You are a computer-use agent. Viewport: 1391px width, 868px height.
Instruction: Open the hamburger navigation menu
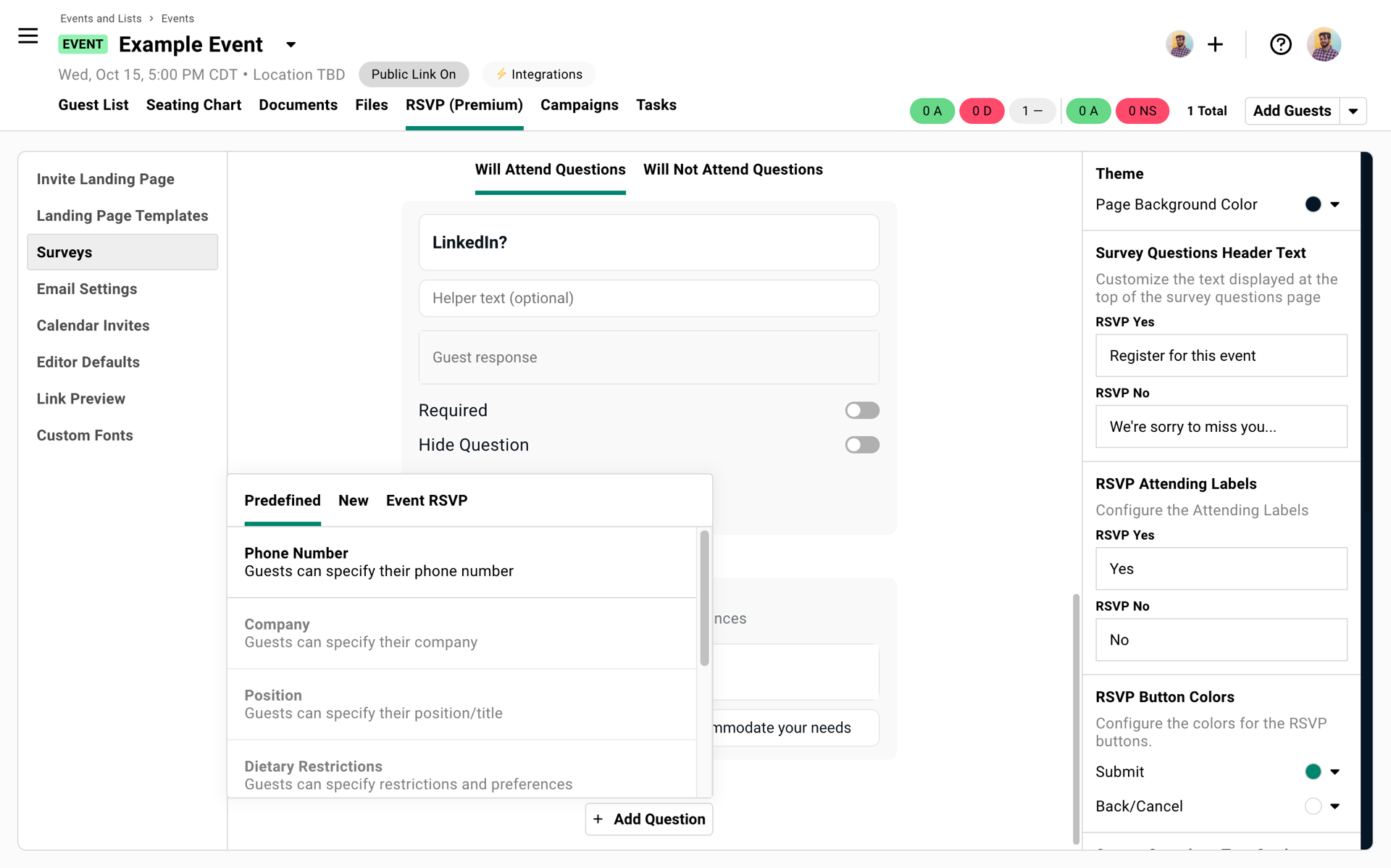pos(28,36)
